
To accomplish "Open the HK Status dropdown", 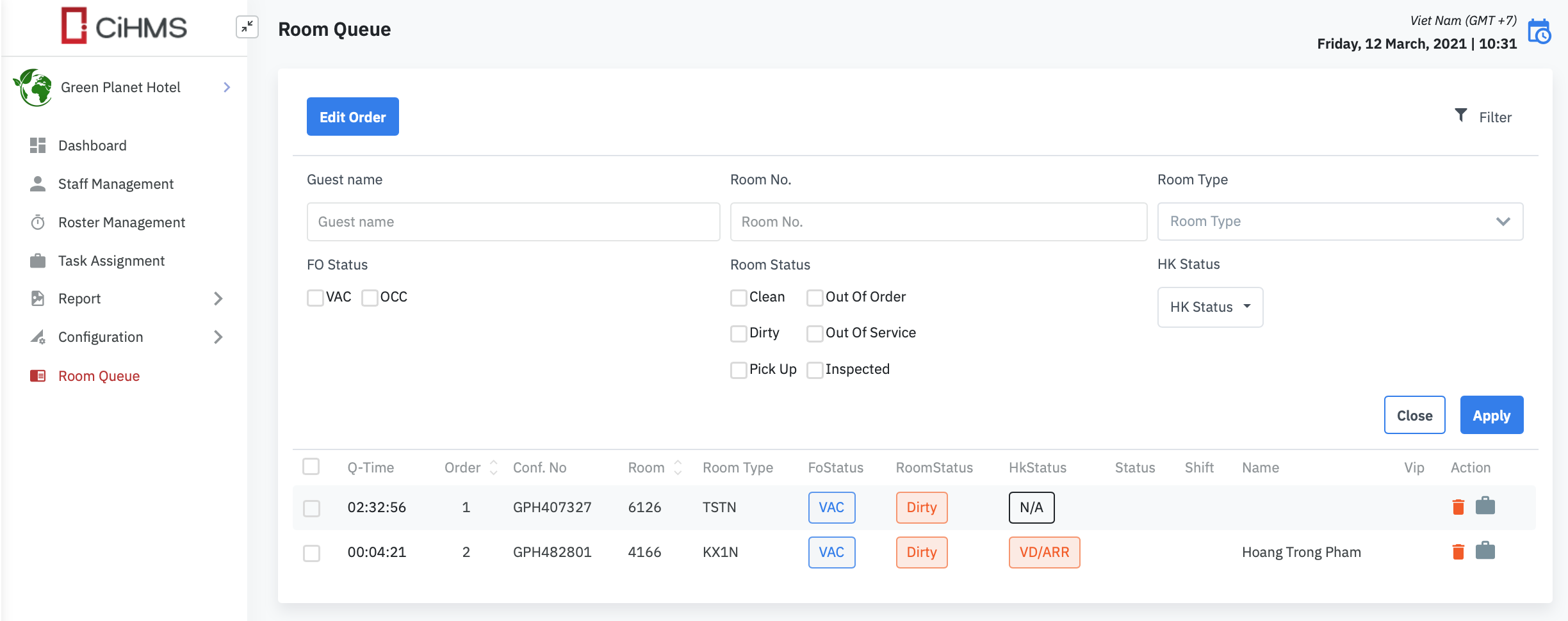I will point(1209,307).
